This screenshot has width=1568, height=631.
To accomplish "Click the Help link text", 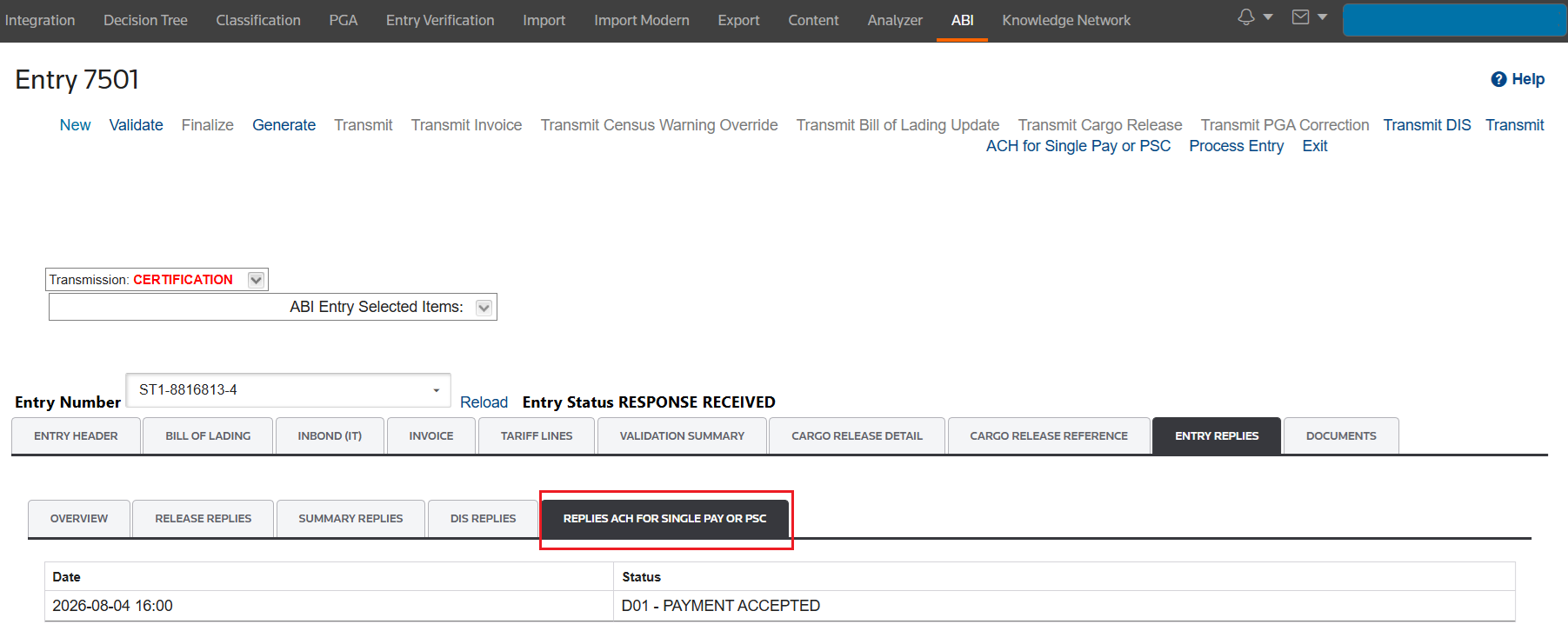I will [x=1528, y=79].
